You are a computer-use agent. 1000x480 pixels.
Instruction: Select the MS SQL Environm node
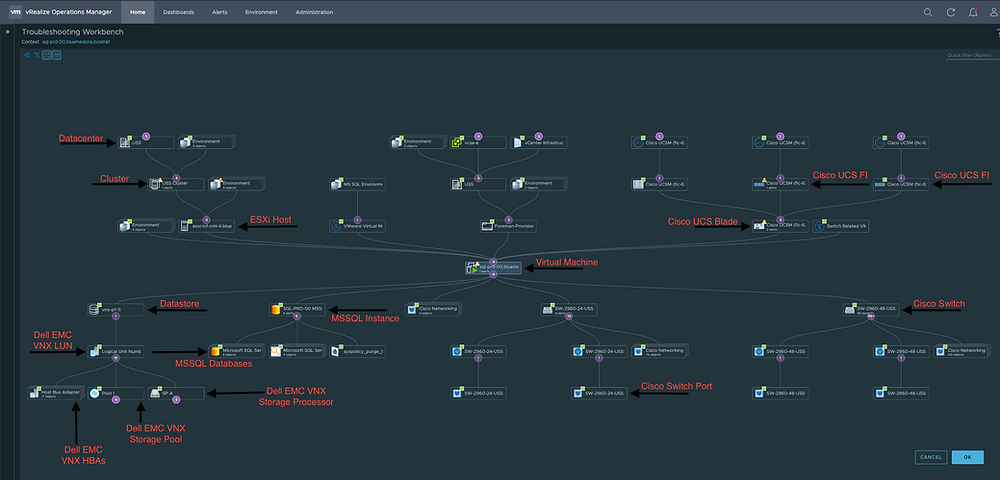357,185
